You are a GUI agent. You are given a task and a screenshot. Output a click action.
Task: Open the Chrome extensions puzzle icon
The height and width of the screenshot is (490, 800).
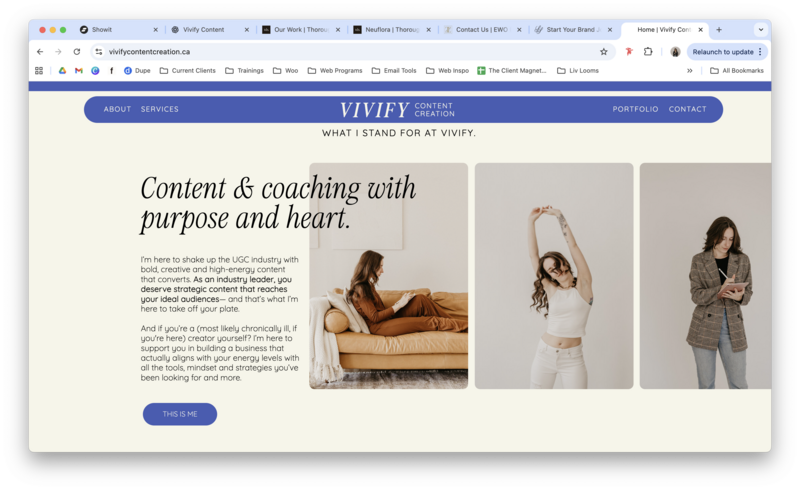tap(648, 52)
